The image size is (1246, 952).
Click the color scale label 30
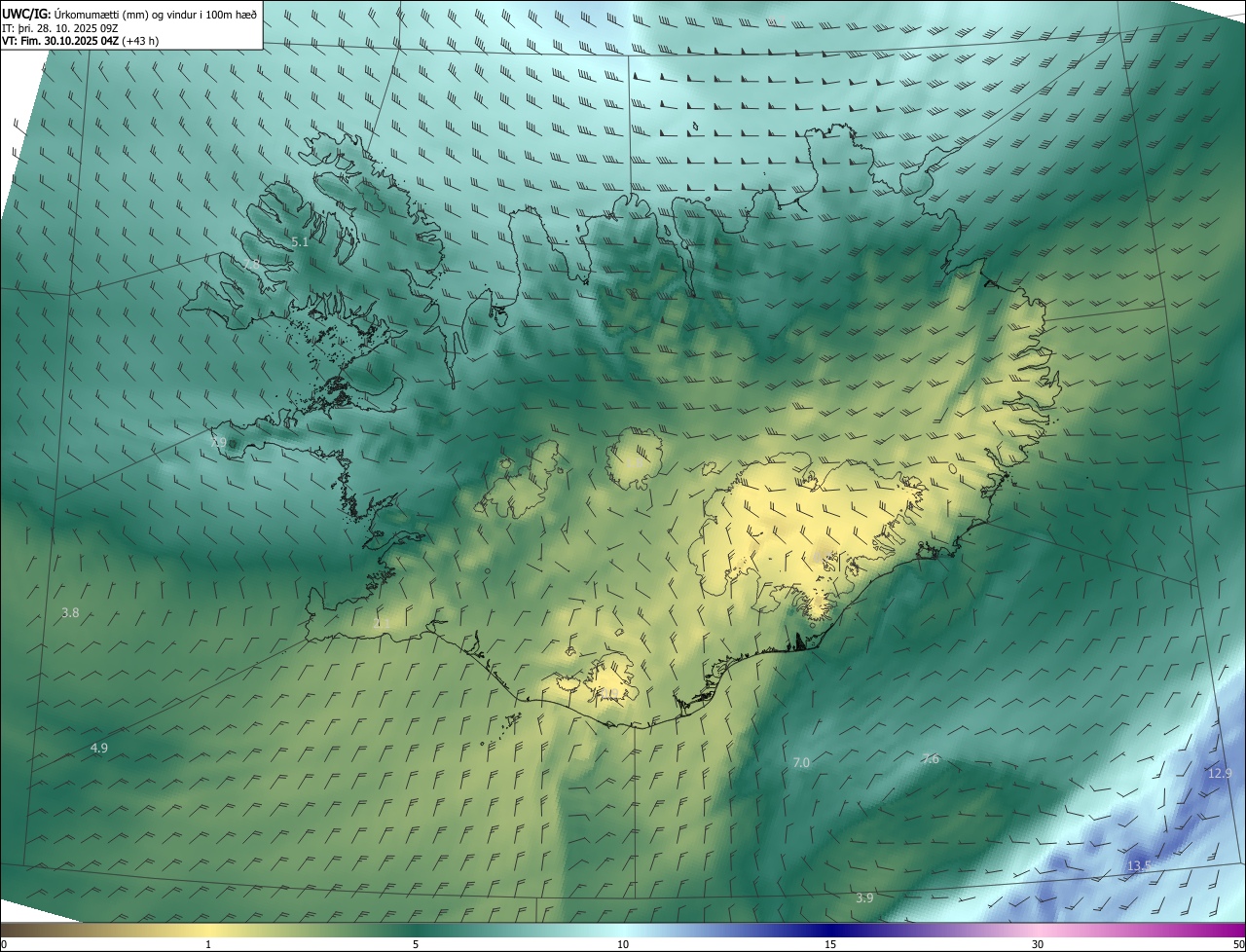coord(1038,945)
